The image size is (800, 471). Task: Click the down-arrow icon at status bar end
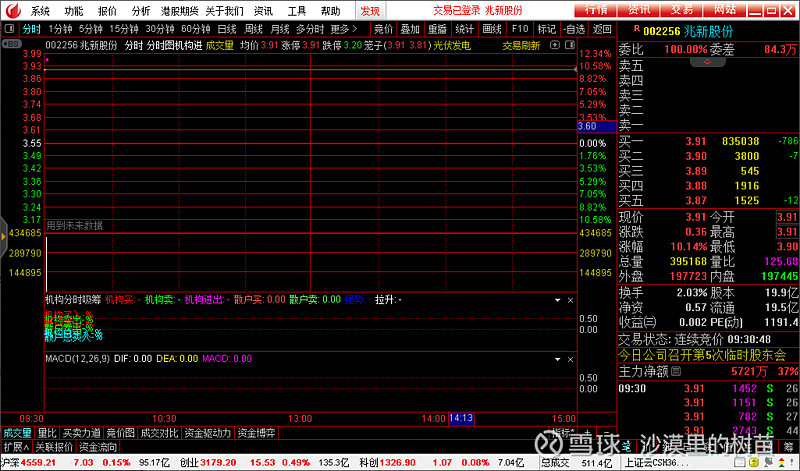[792, 461]
